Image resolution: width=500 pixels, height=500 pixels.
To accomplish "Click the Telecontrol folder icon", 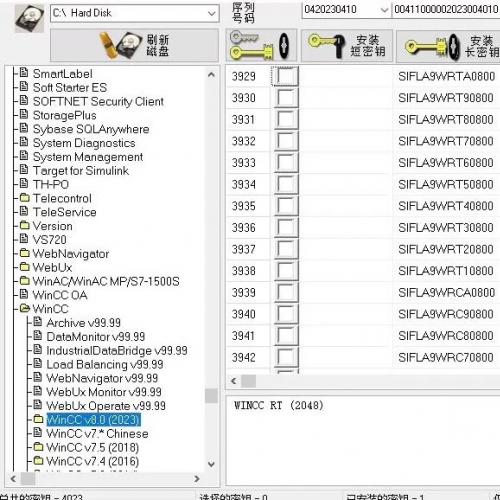I will (24, 198).
